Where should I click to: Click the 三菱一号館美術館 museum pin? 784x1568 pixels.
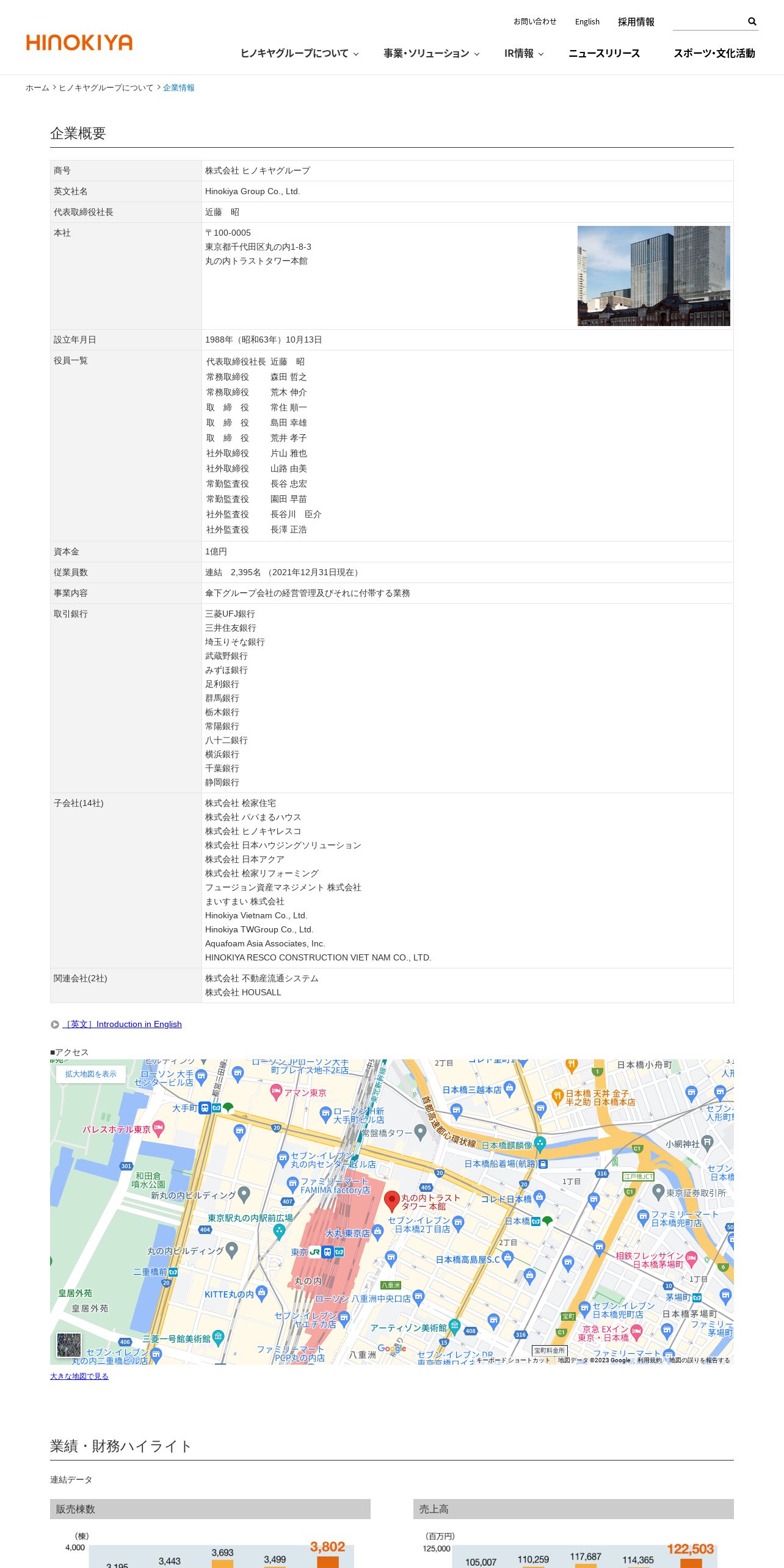218,1338
